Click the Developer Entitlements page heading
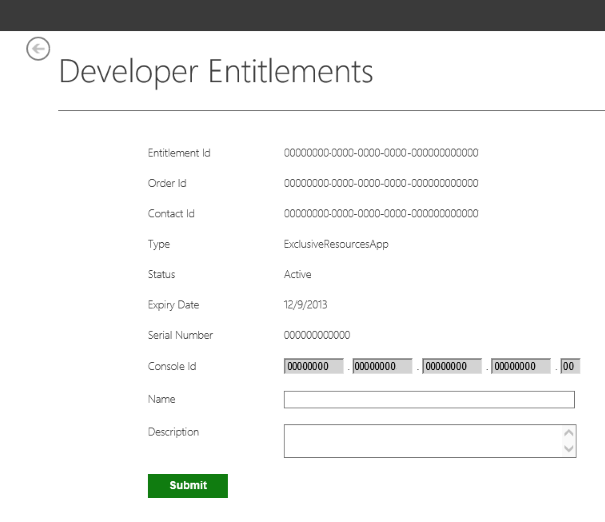Screen dimensions: 605x522 [216, 71]
